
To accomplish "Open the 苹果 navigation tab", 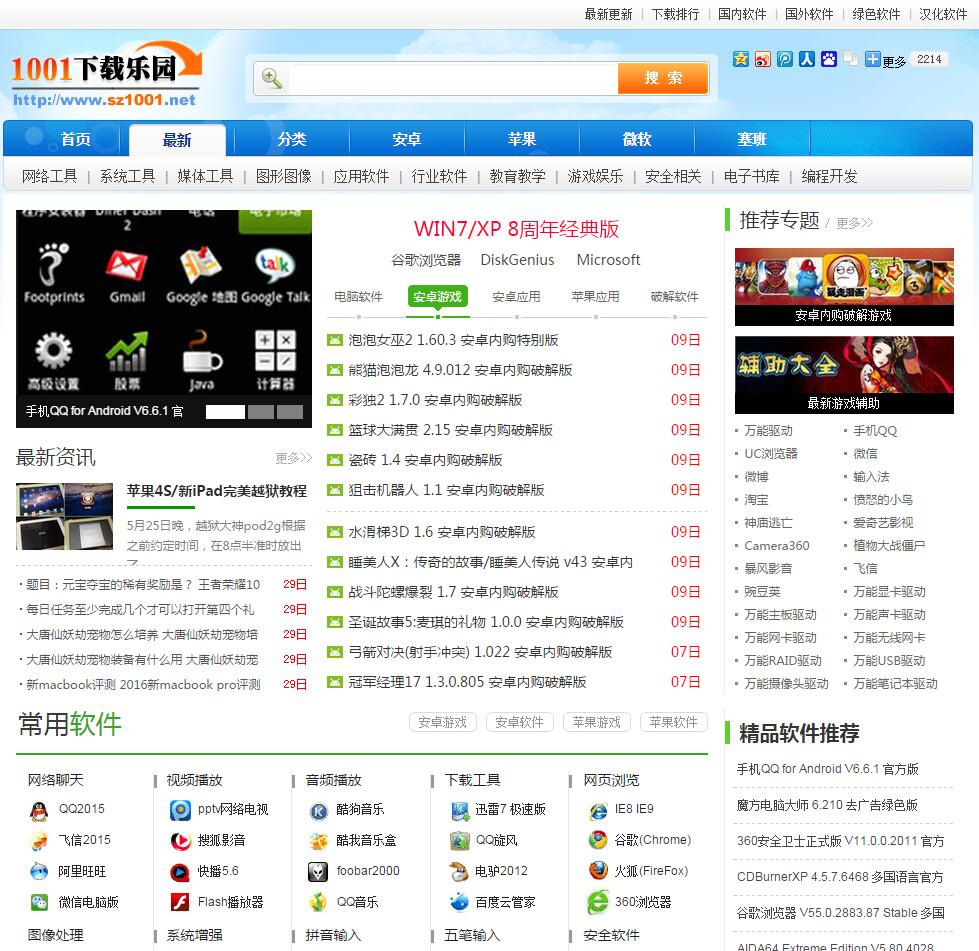I will [x=521, y=139].
